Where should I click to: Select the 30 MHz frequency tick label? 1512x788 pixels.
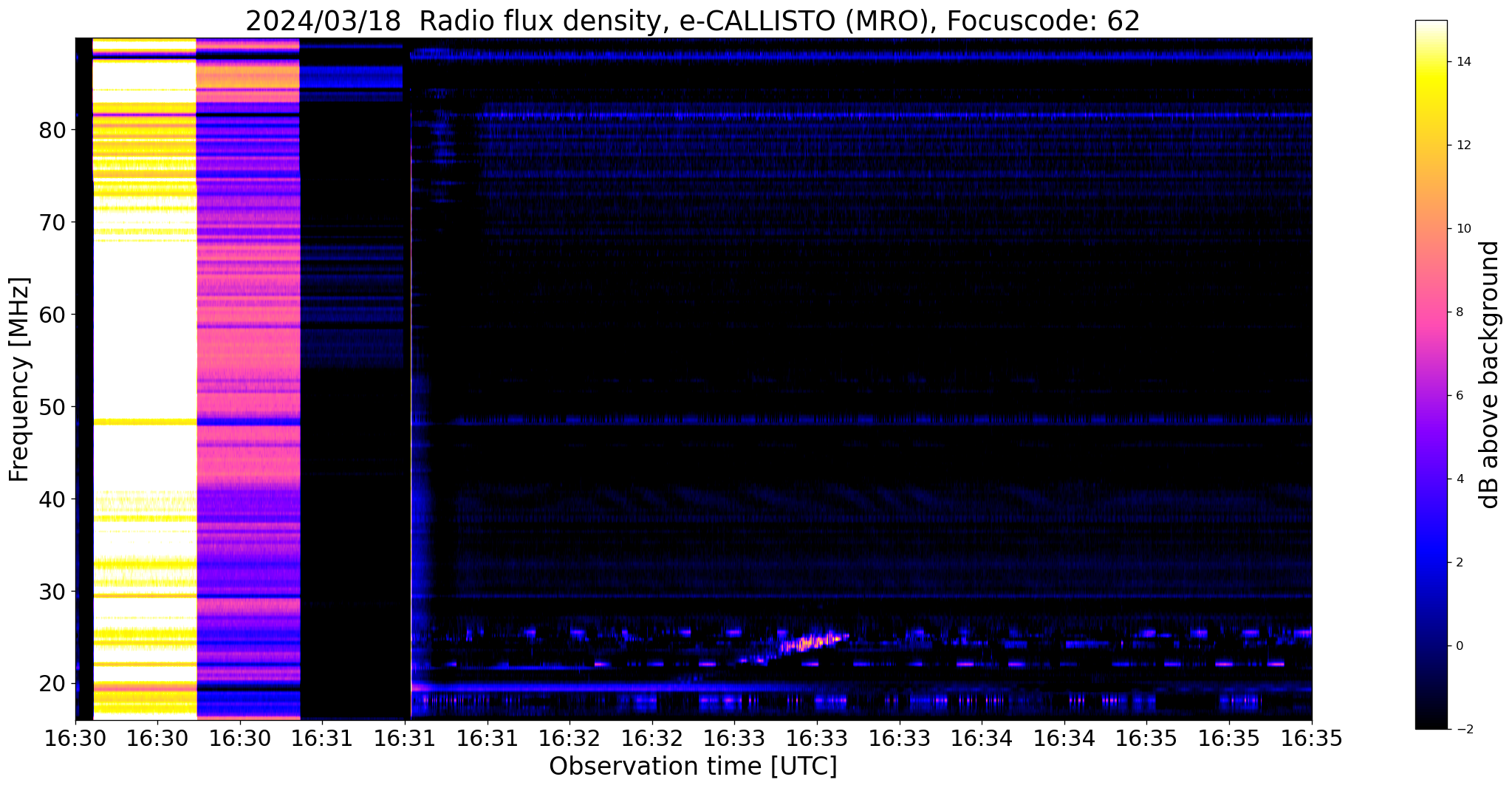52,592
